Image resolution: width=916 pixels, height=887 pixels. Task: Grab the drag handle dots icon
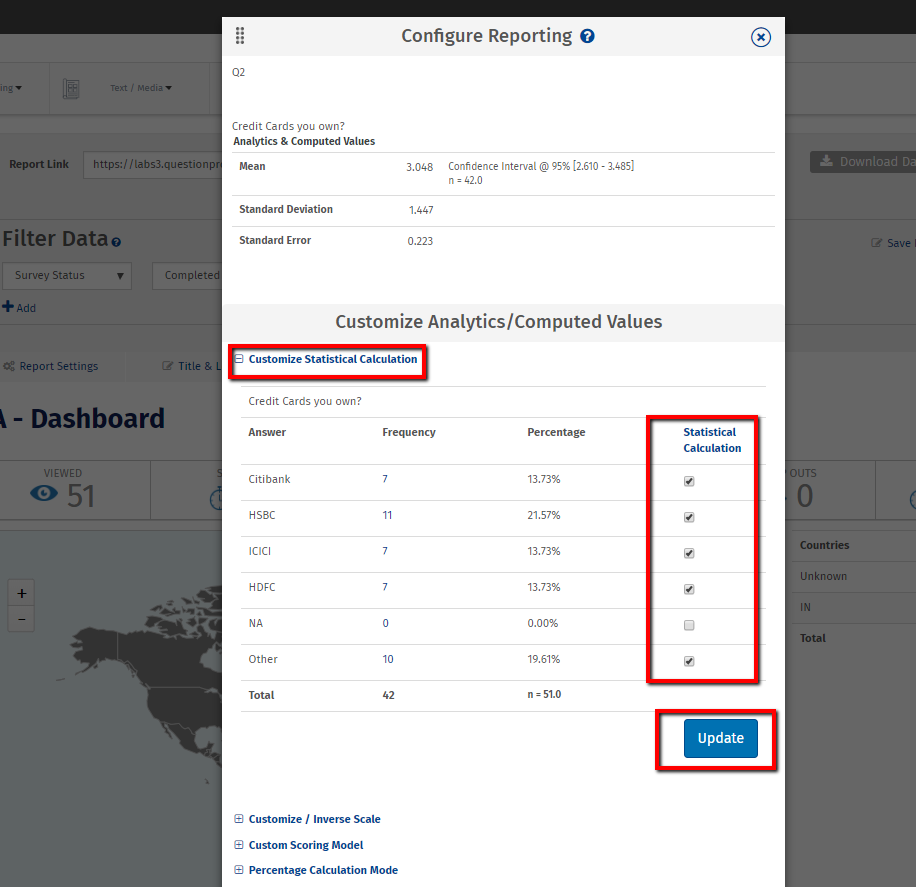[x=240, y=36]
